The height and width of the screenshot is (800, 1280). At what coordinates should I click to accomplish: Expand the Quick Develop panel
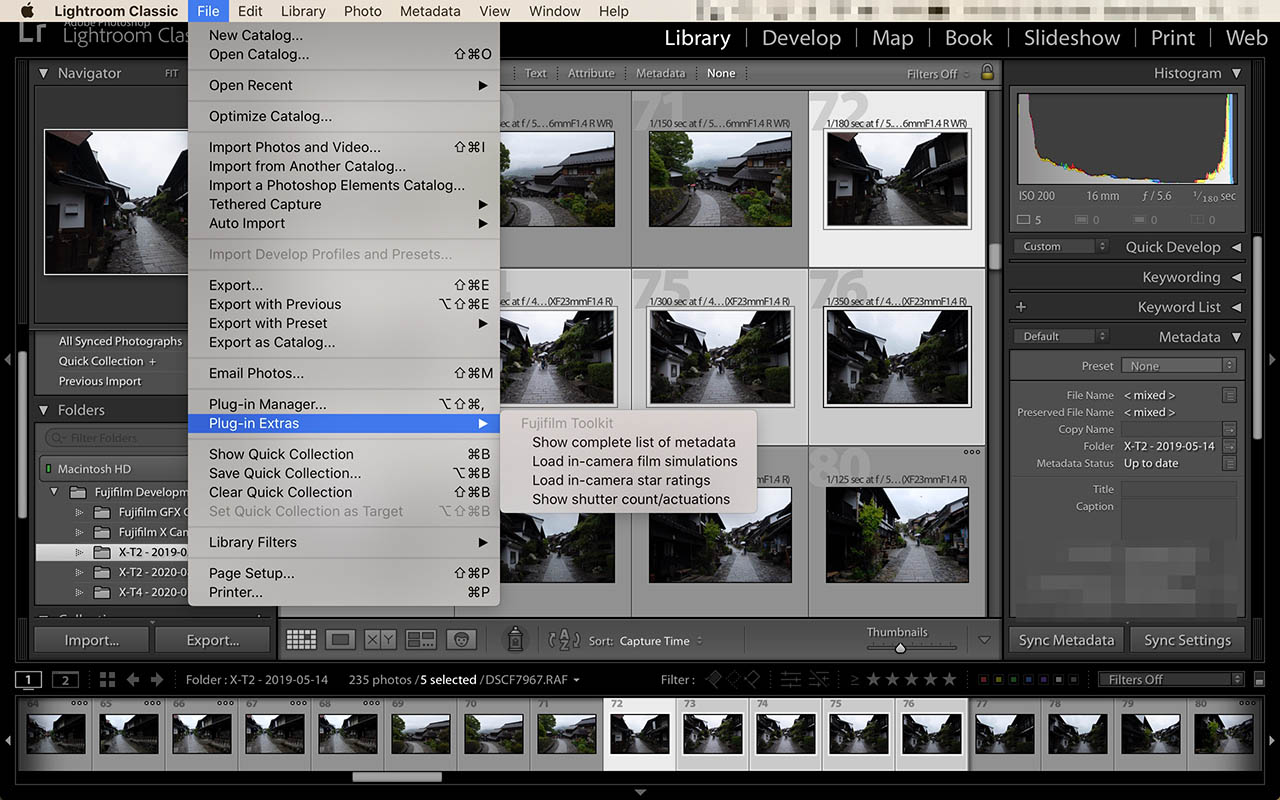[x=1237, y=247]
